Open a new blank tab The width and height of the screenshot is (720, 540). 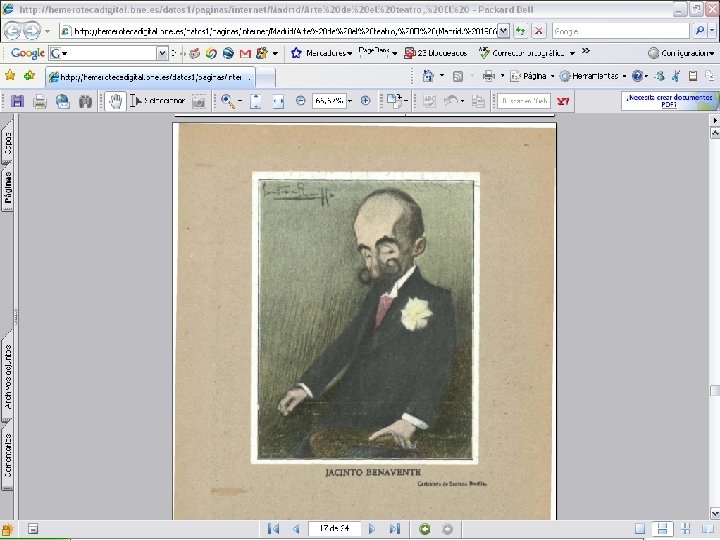coord(265,77)
